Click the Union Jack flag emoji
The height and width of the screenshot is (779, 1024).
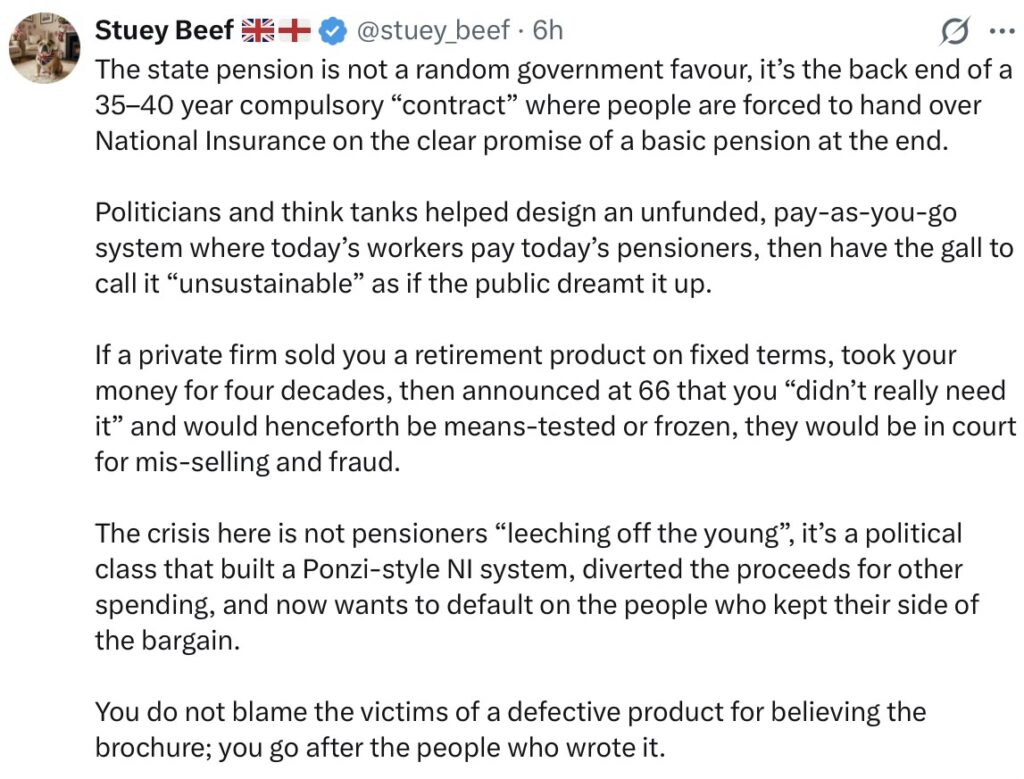pos(258,30)
